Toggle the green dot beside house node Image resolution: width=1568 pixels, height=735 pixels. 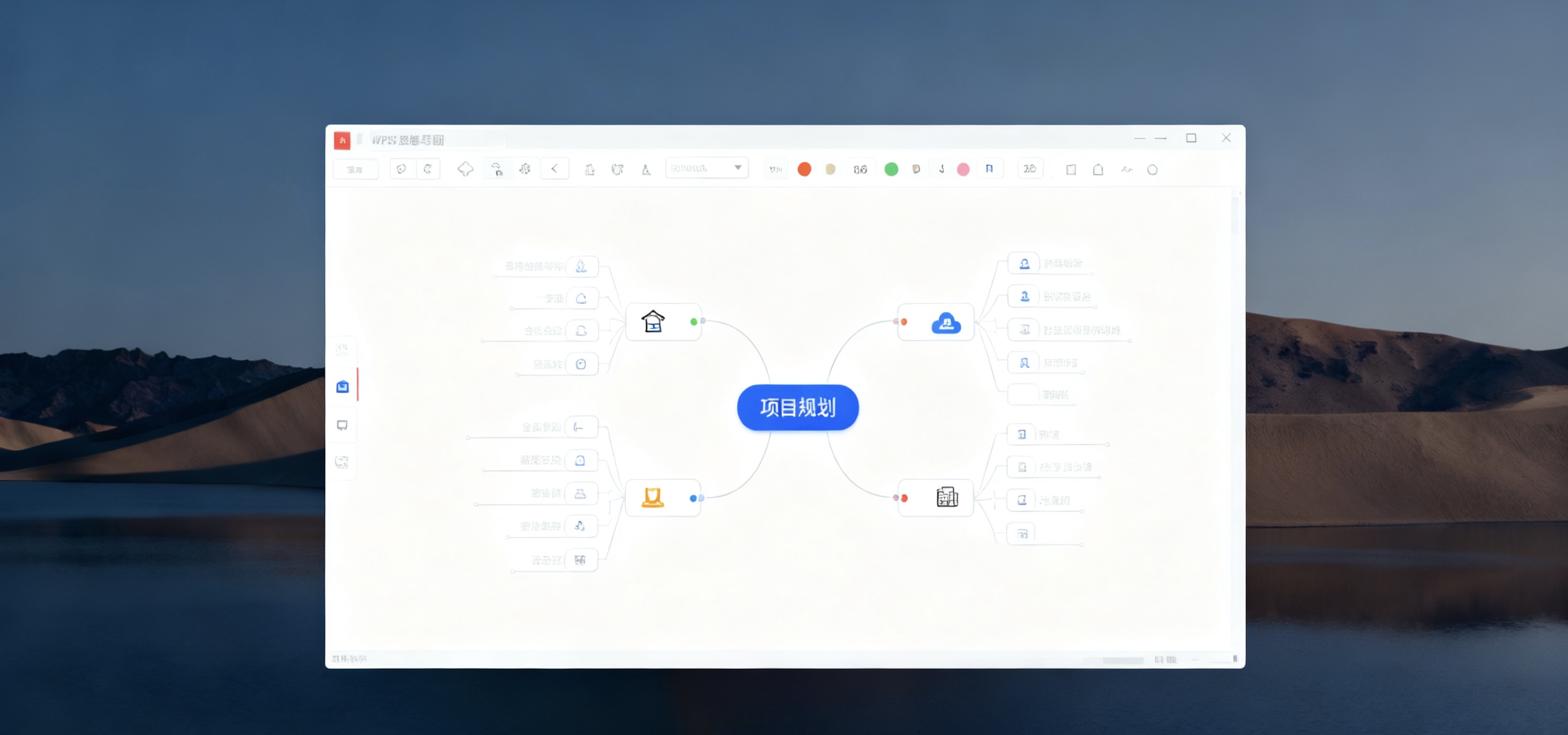point(694,321)
